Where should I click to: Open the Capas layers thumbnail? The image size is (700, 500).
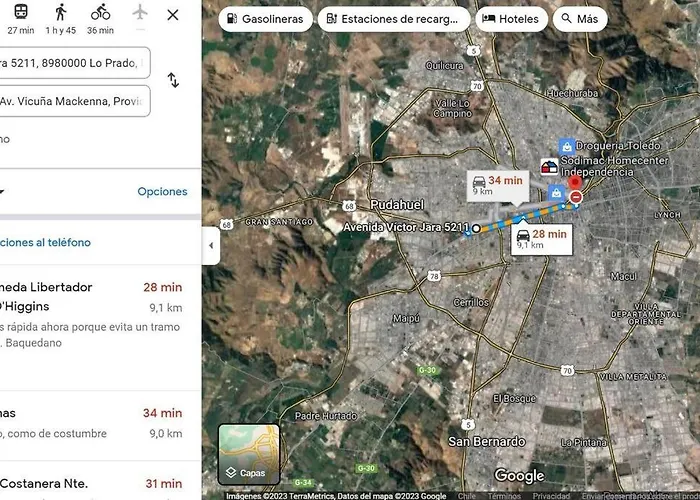[x=249, y=454]
